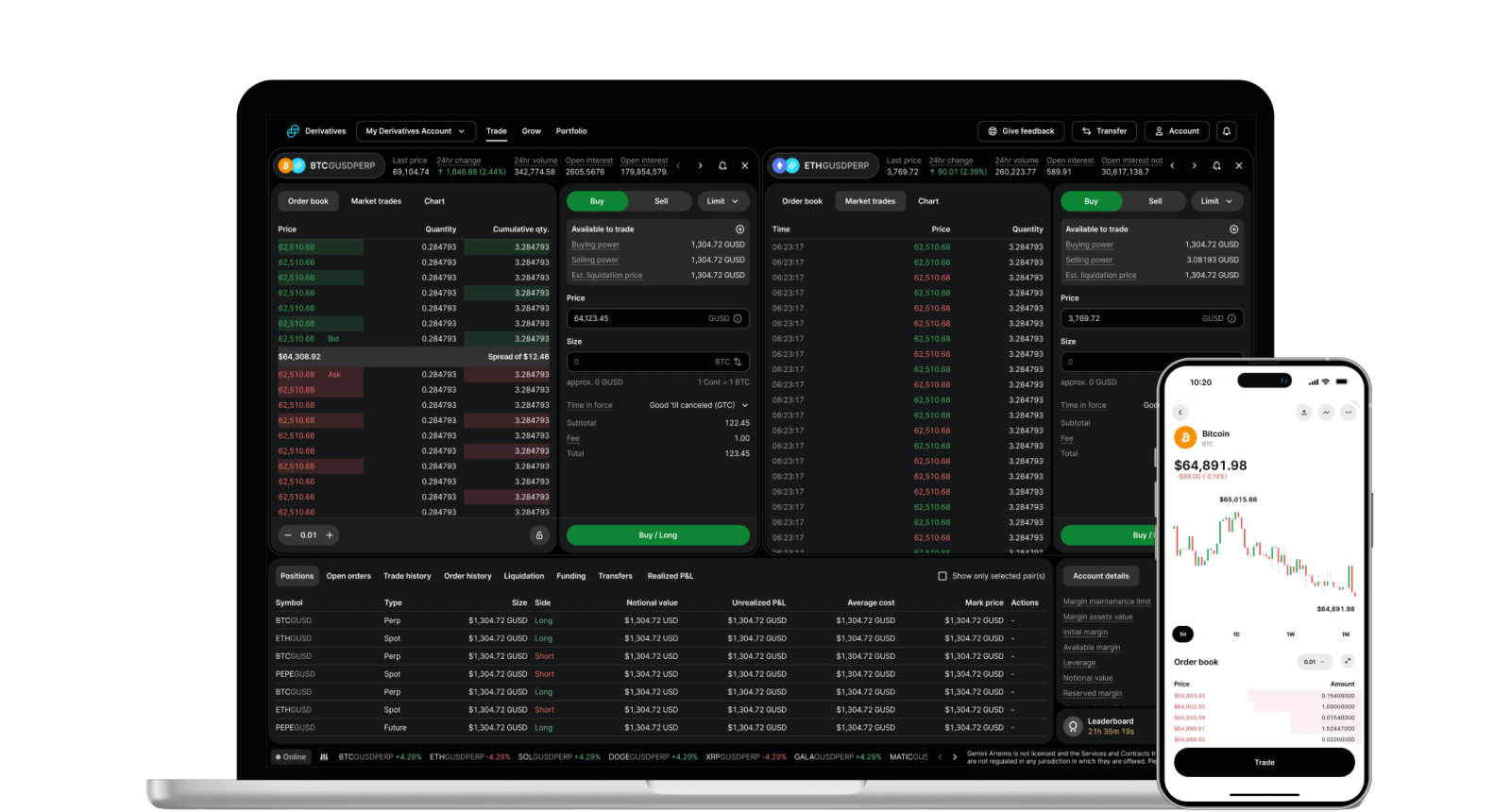The height and width of the screenshot is (812, 1511).
Task: Tap the three-dots more icon on phone
Action: 1349,413
